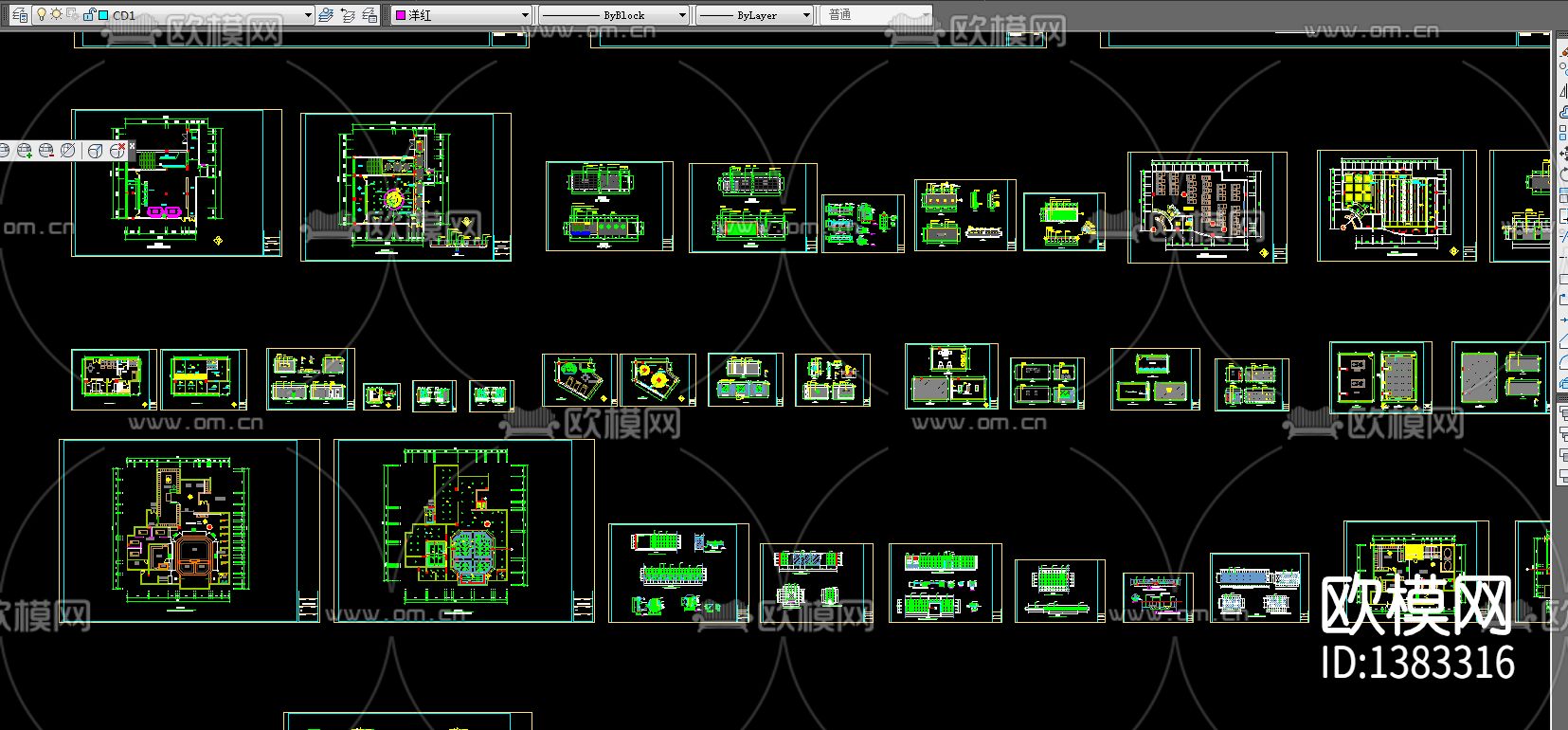Viewport: 1568px width, 730px height.
Task: Select the Array tool on right toolbar
Action: [x=1563, y=132]
